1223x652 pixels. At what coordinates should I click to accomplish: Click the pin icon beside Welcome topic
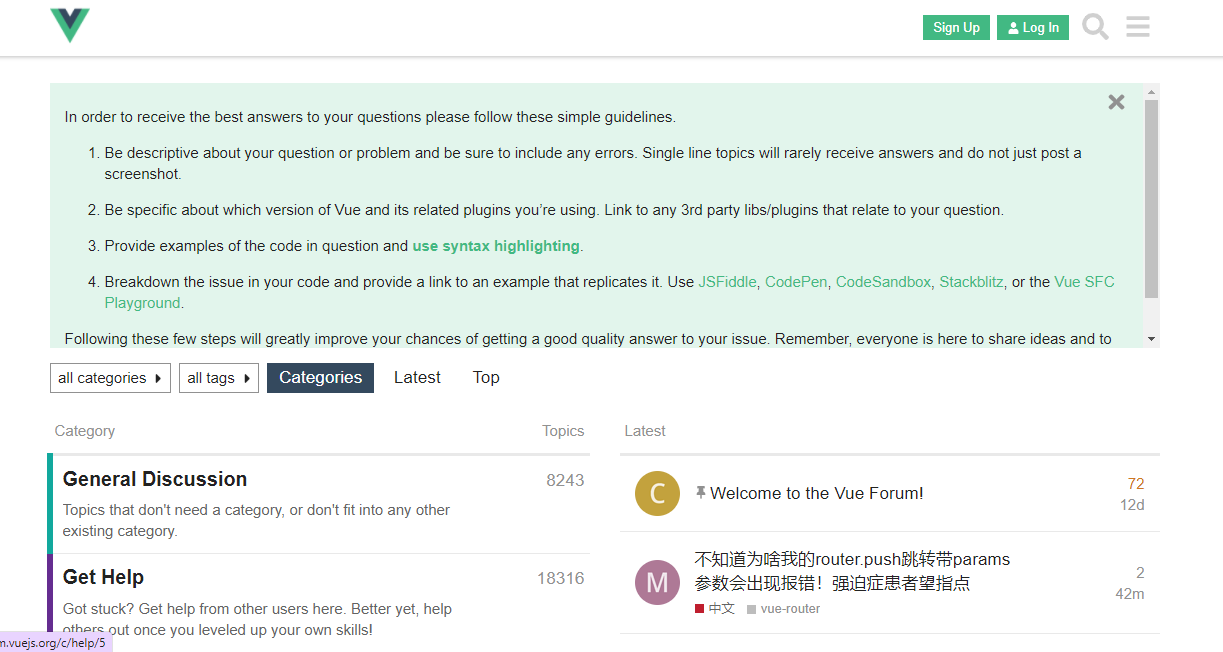[701, 493]
